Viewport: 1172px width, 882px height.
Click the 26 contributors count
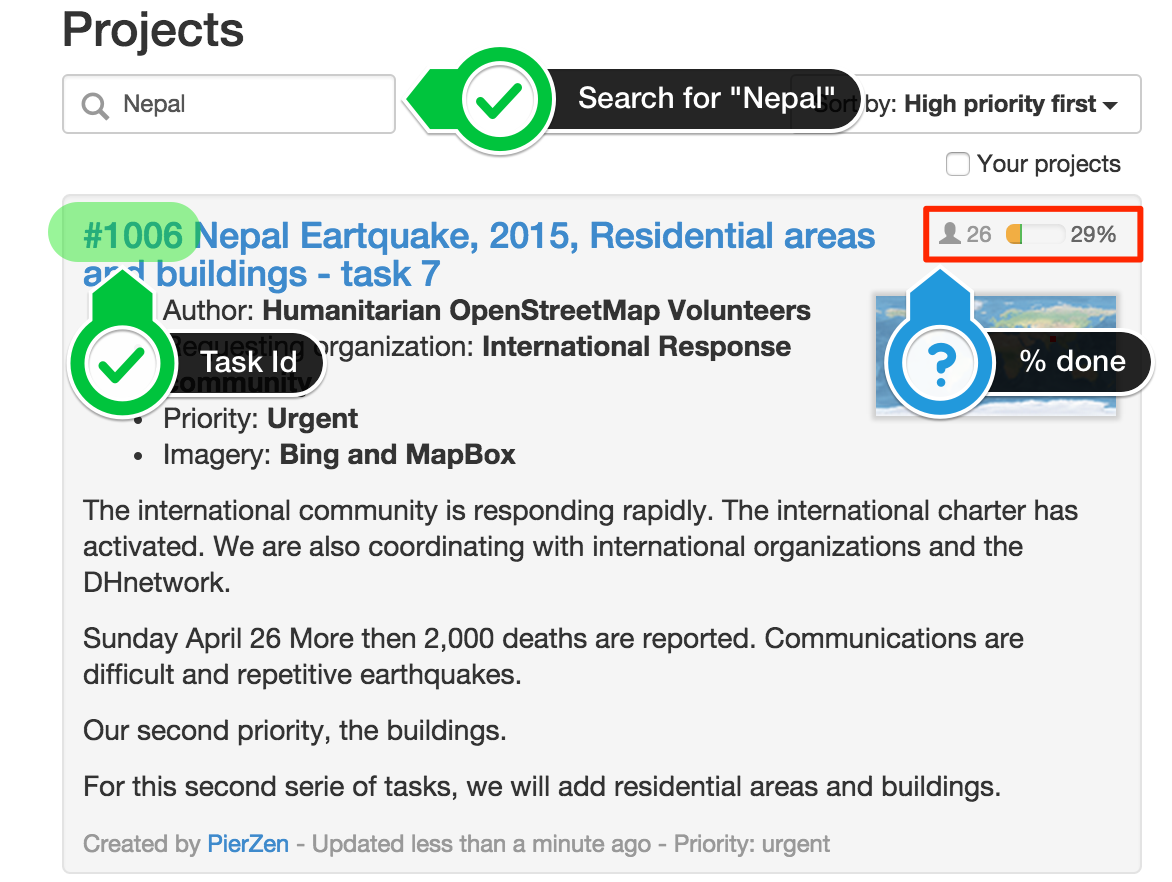pyautogui.click(x=978, y=234)
